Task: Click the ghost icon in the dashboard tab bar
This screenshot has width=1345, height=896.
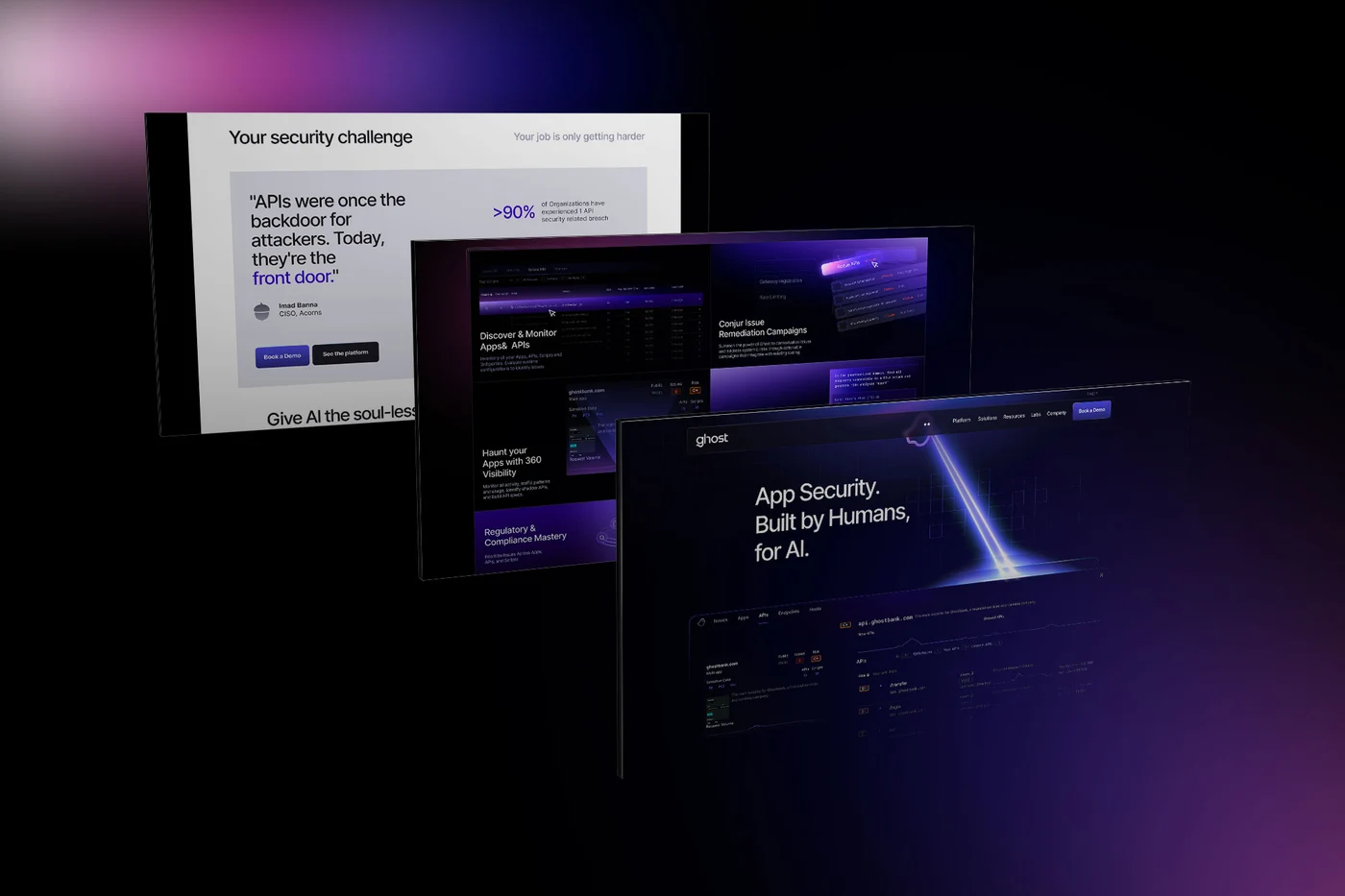Action: (701, 622)
